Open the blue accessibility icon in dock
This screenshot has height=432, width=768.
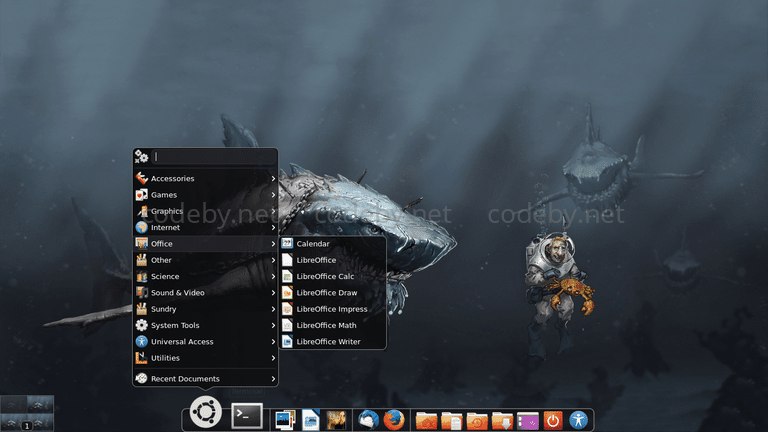[578, 420]
